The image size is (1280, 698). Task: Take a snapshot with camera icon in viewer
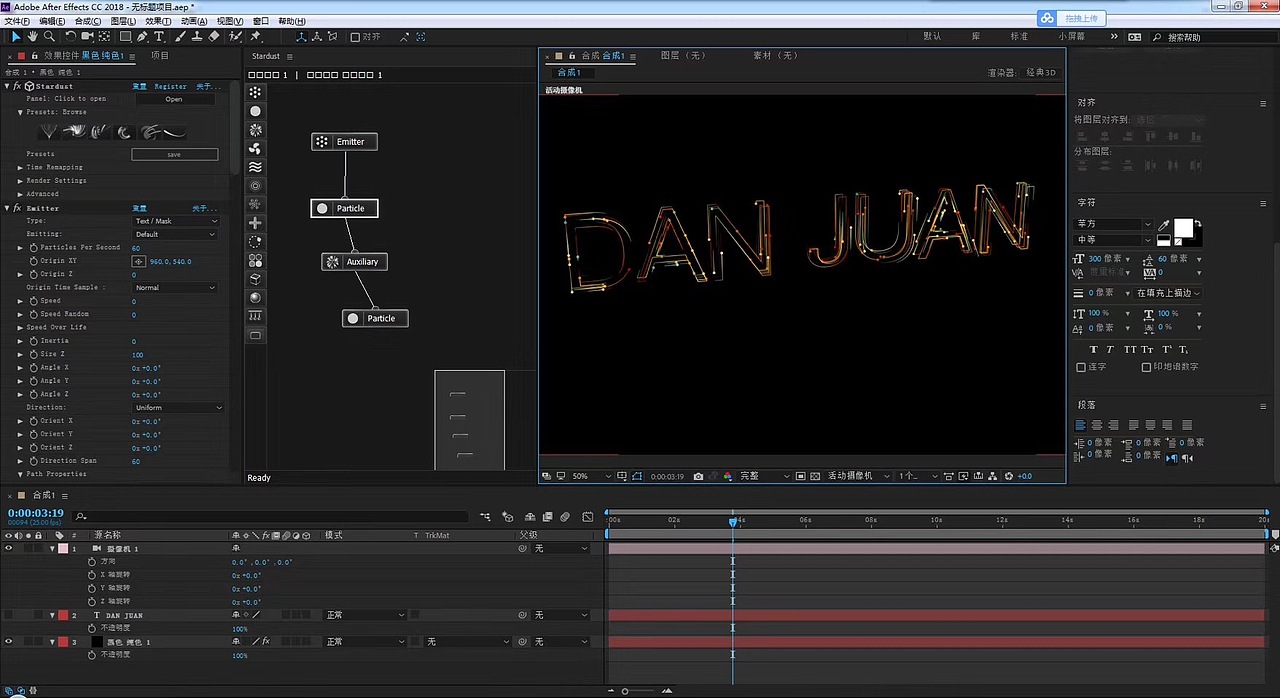click(698, 476)
